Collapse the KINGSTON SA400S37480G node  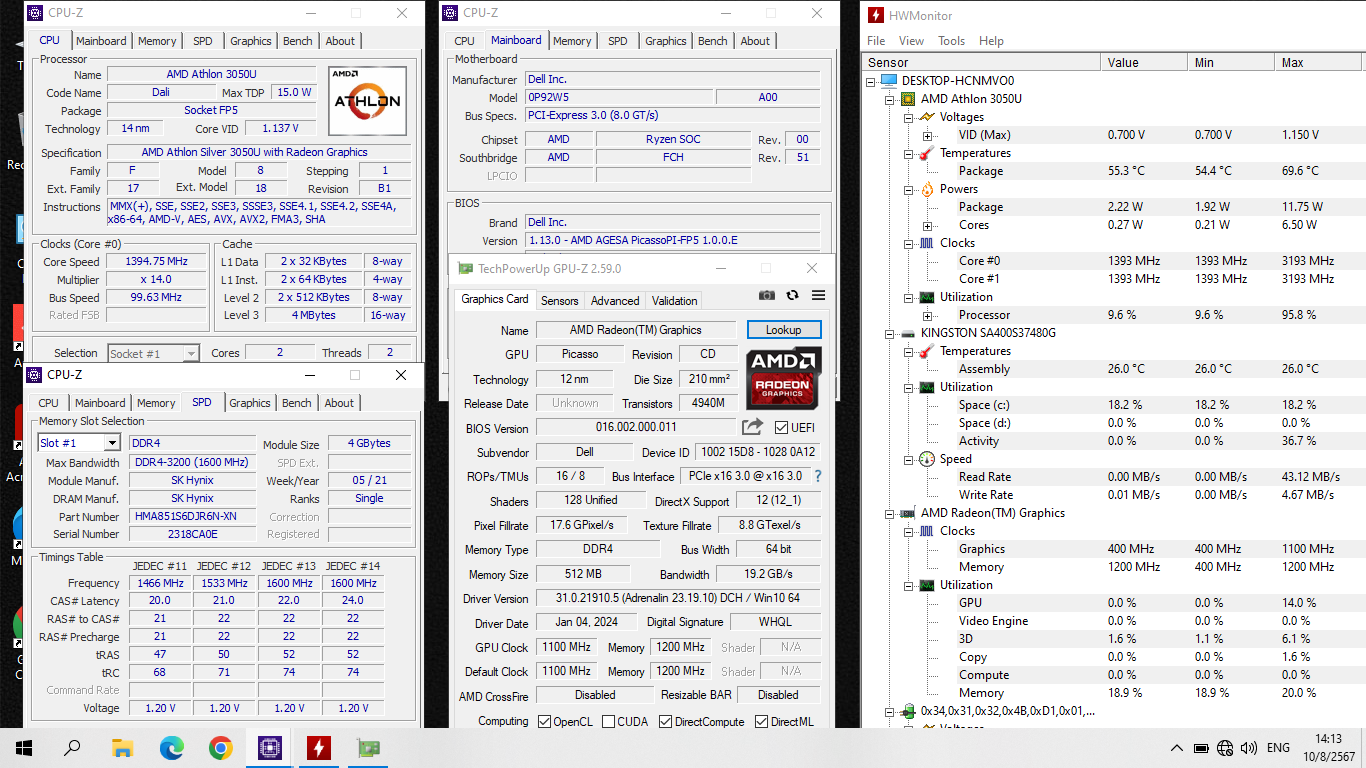click(889, 333)
